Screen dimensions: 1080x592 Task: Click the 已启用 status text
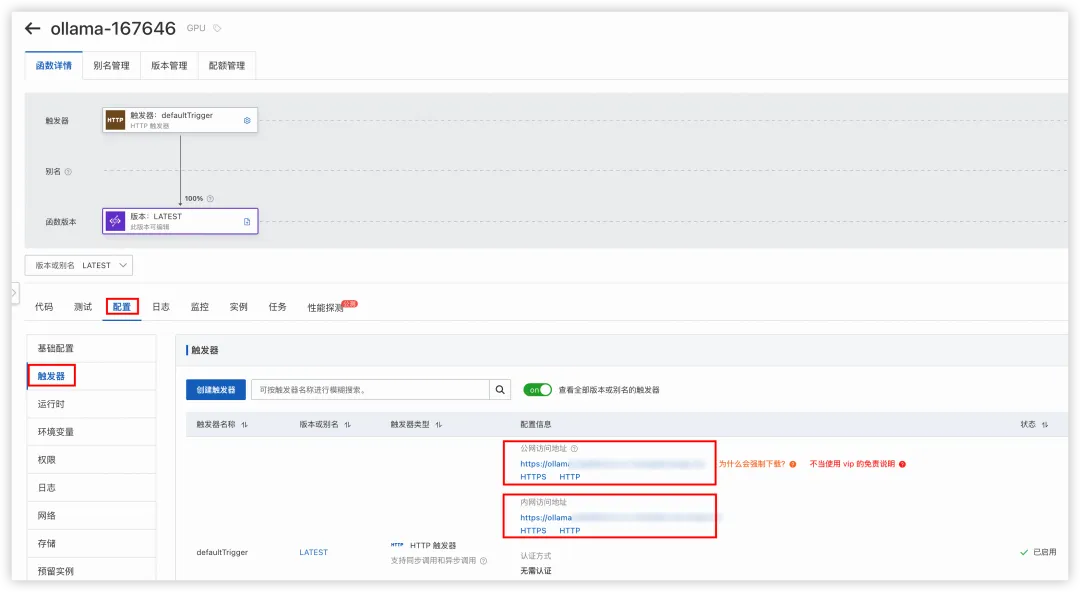pyautogui.click(x=1044, y=552)
